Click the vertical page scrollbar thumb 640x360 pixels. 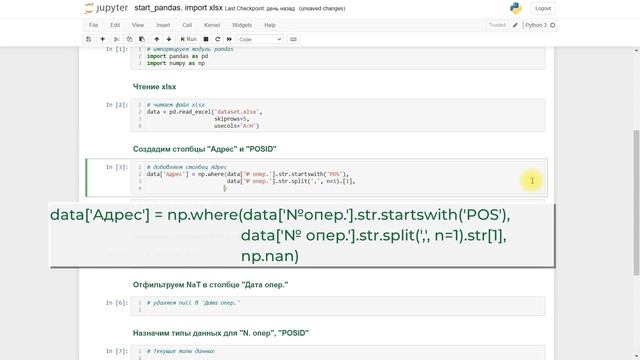point(636,202)
